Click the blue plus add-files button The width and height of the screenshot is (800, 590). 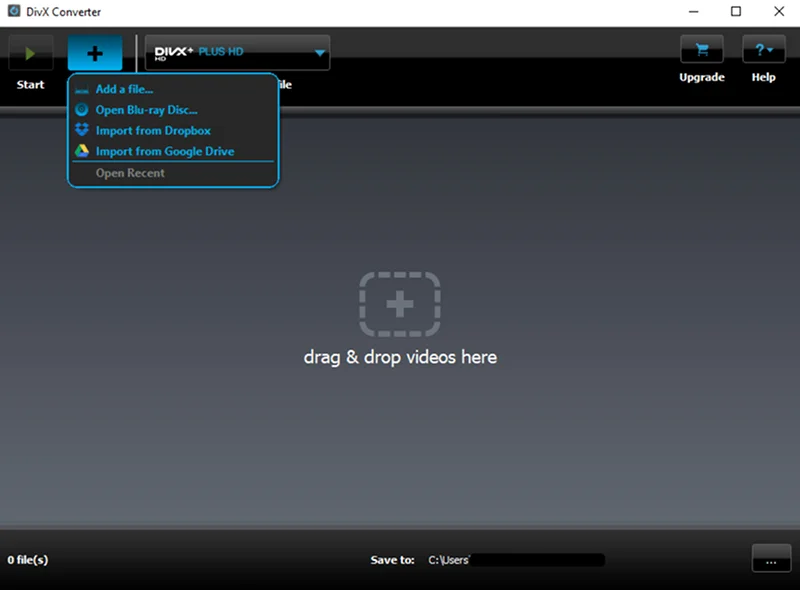[95, 53]
